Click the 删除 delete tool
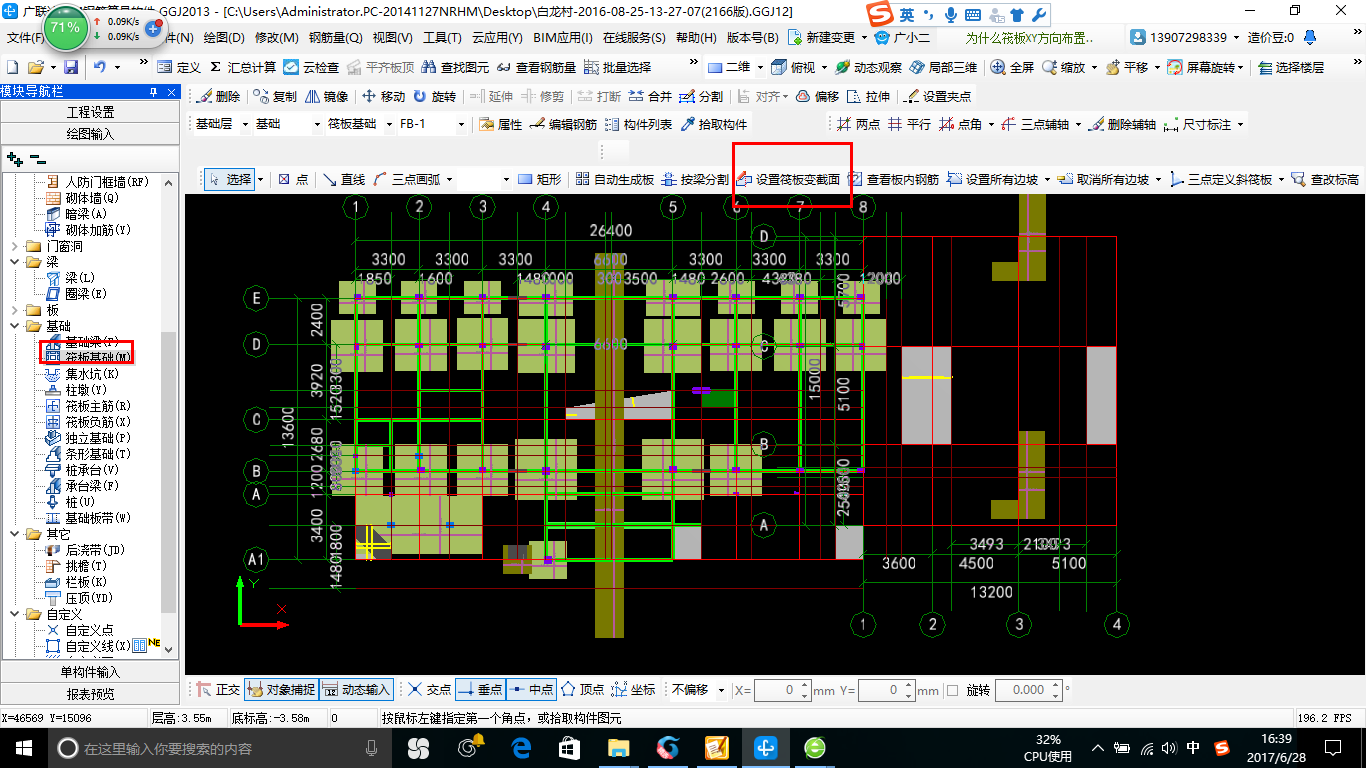The height and width of the screenshot is (768, 1366). pos(218,96)
